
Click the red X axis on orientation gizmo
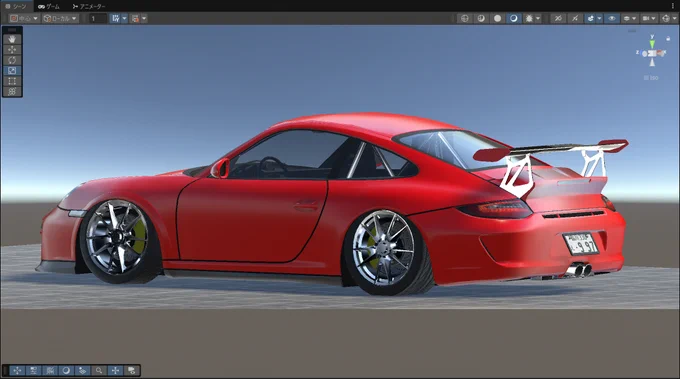click(661, 53)
